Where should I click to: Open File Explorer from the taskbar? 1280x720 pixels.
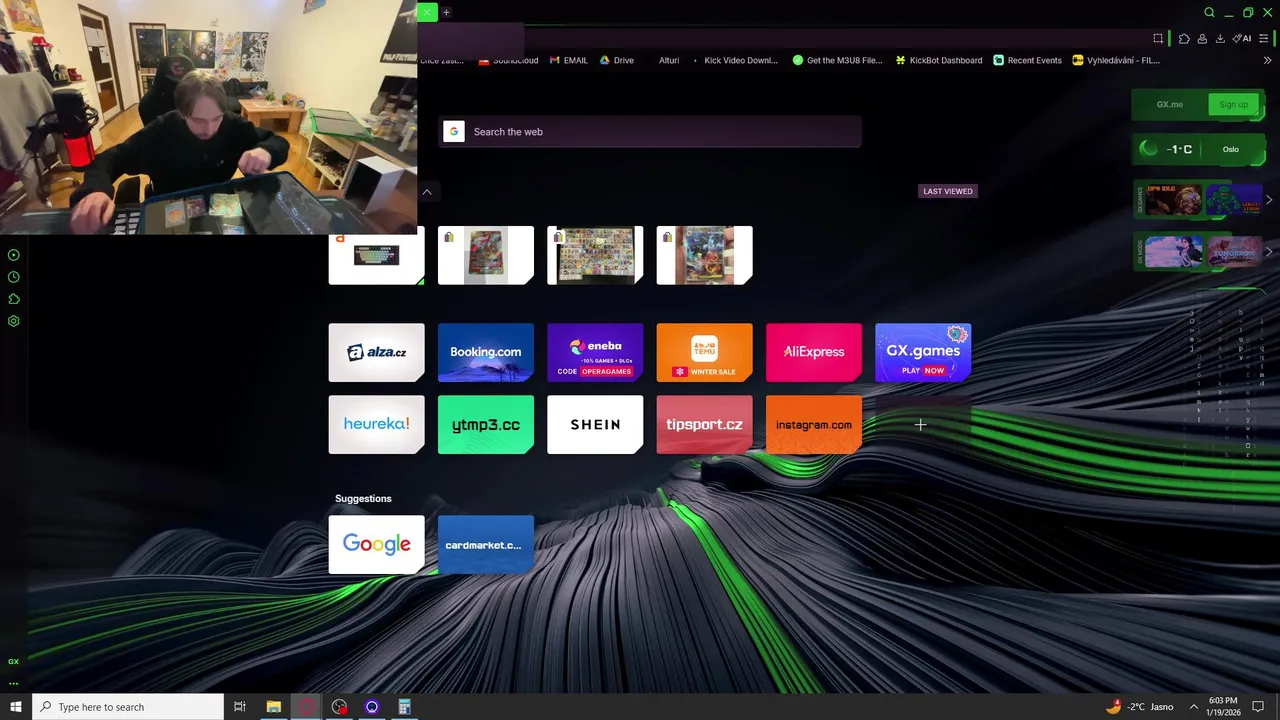273,707
